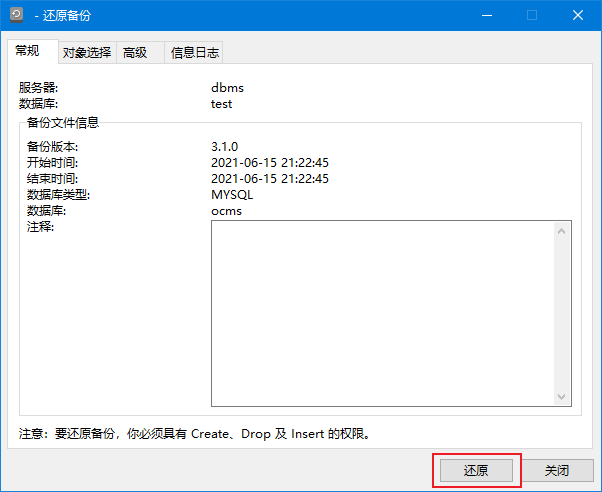Select the 数据库 value test
This screenshot has width=602, height=492.
point(221,103)
